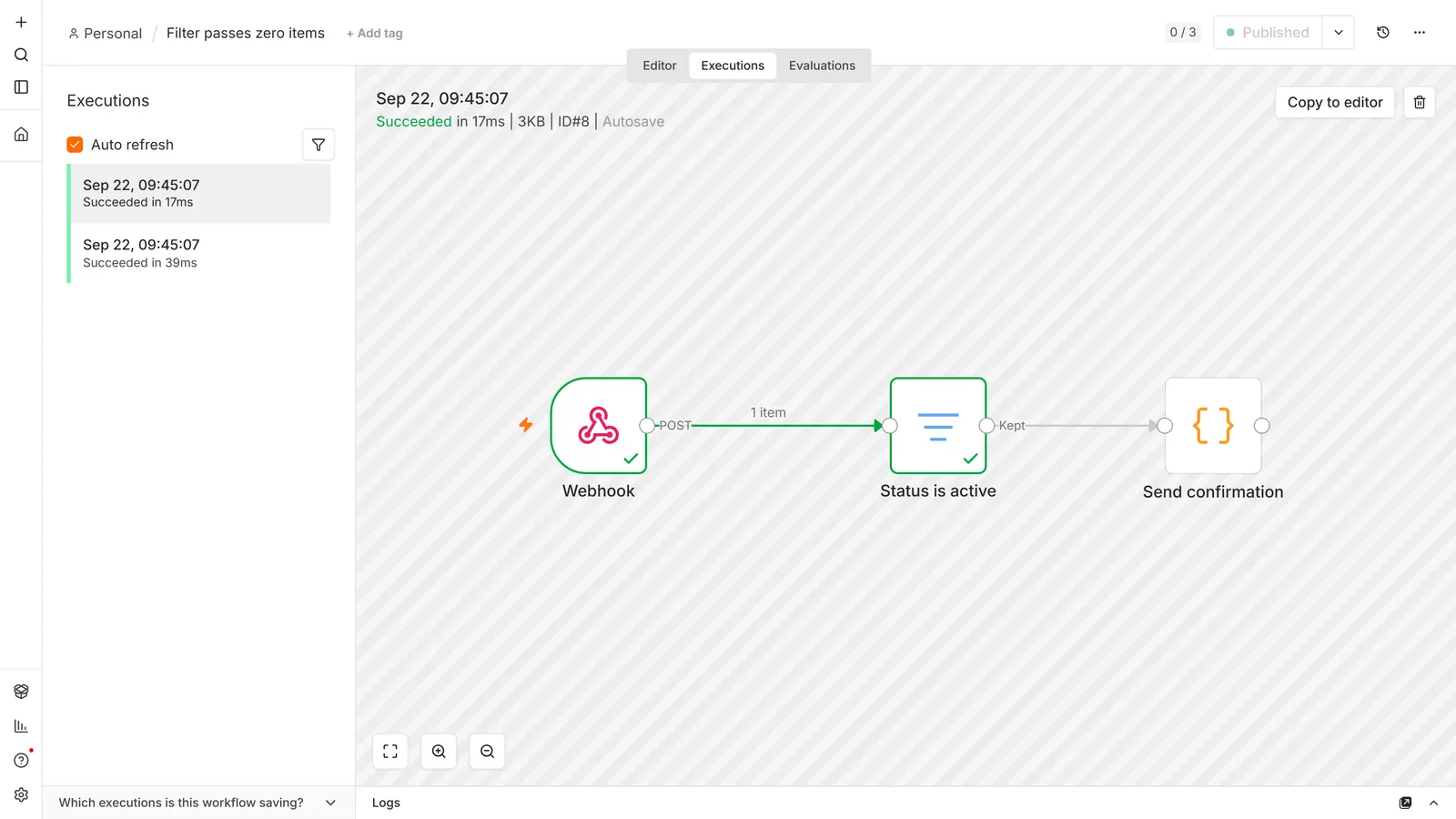The width and height of the screenshot is (1456, 819).
Task: Fit the canvas to view
Action: [x=390, y=752]
